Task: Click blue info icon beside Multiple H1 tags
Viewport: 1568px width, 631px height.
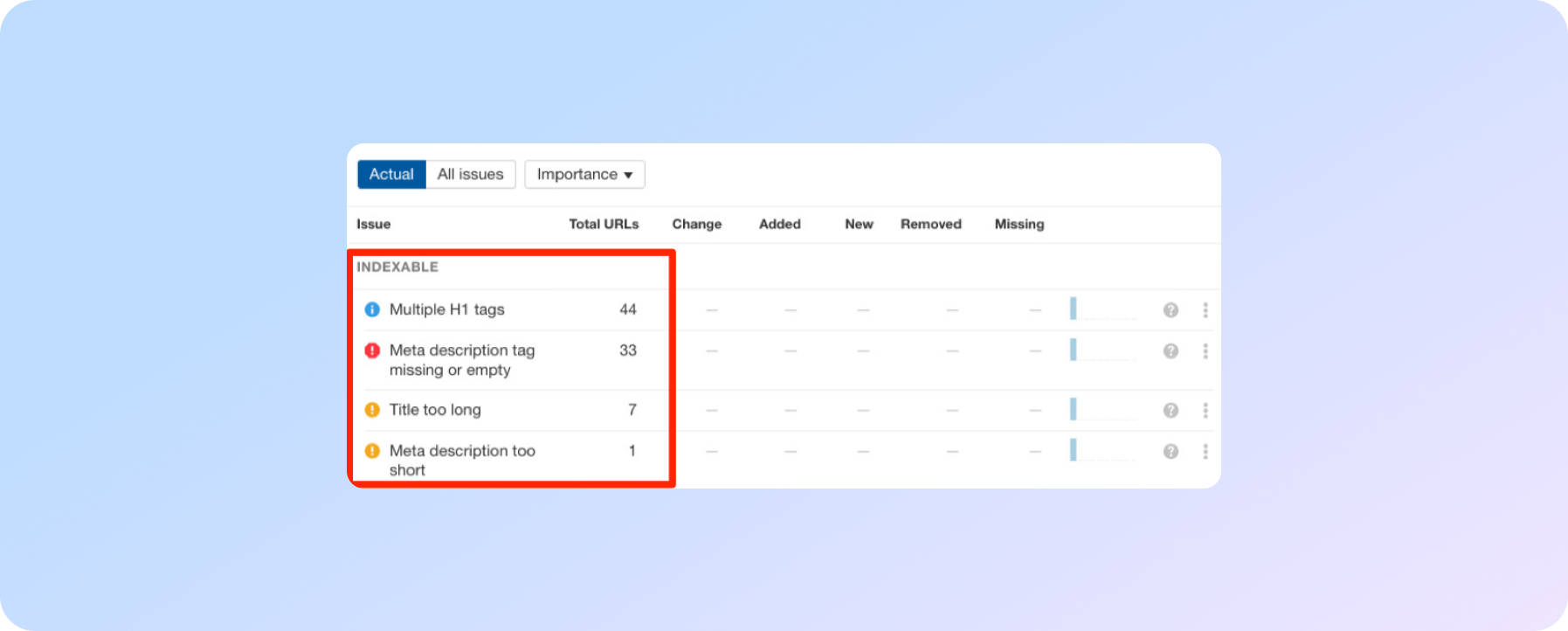Action: [372, 309]
